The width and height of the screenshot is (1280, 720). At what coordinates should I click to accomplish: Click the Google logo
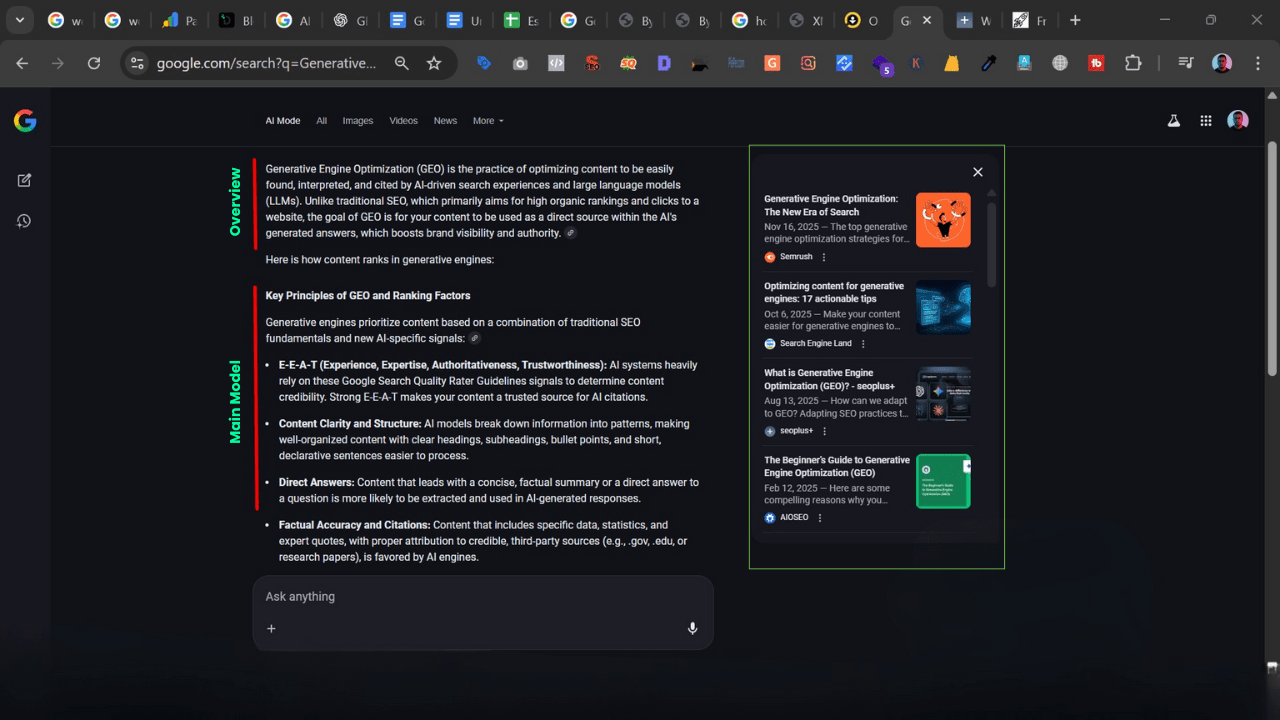[24, 120]
